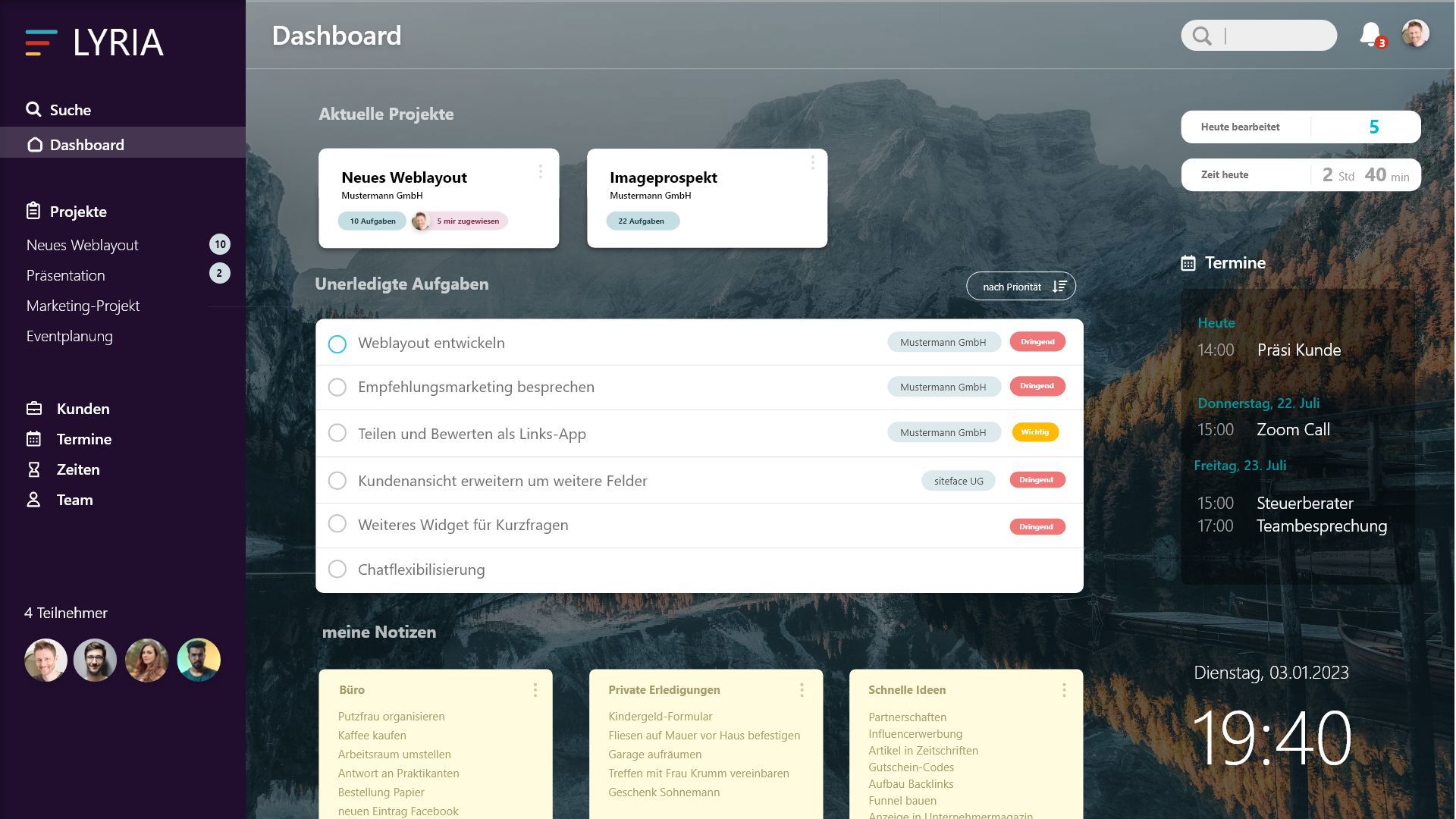Click the Projekte clipboard icon
Image resolution: width=1456 pixels, height=819 pixels.
[33, 211]
